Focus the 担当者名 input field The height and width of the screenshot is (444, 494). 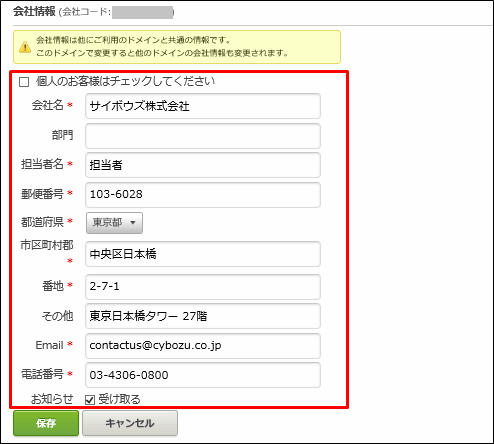(x=203, y=165)
